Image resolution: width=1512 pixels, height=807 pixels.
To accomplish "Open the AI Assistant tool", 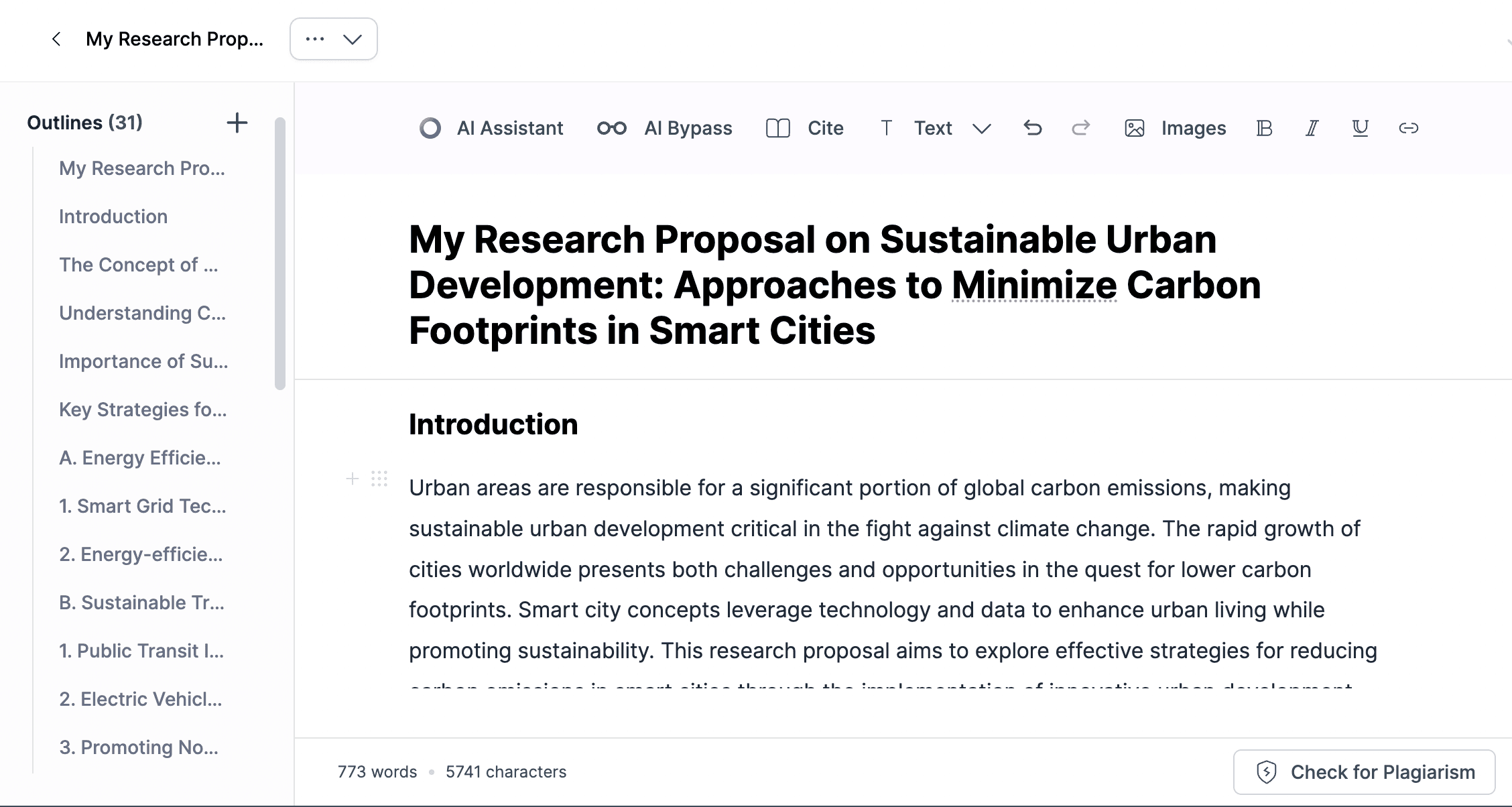I will point(491,128).
